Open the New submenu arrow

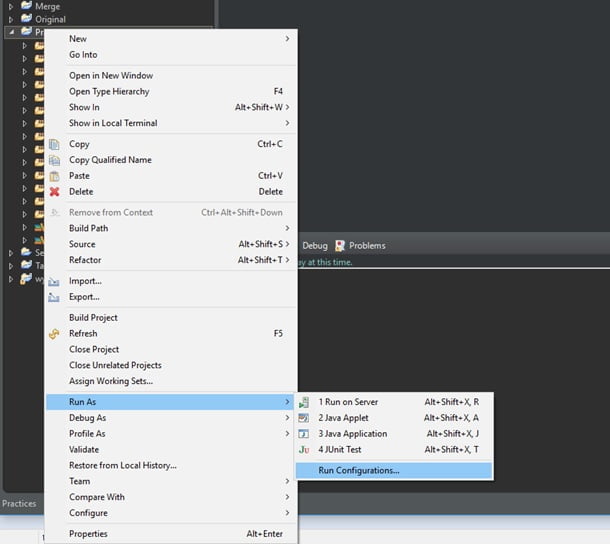tap(287, 39)
